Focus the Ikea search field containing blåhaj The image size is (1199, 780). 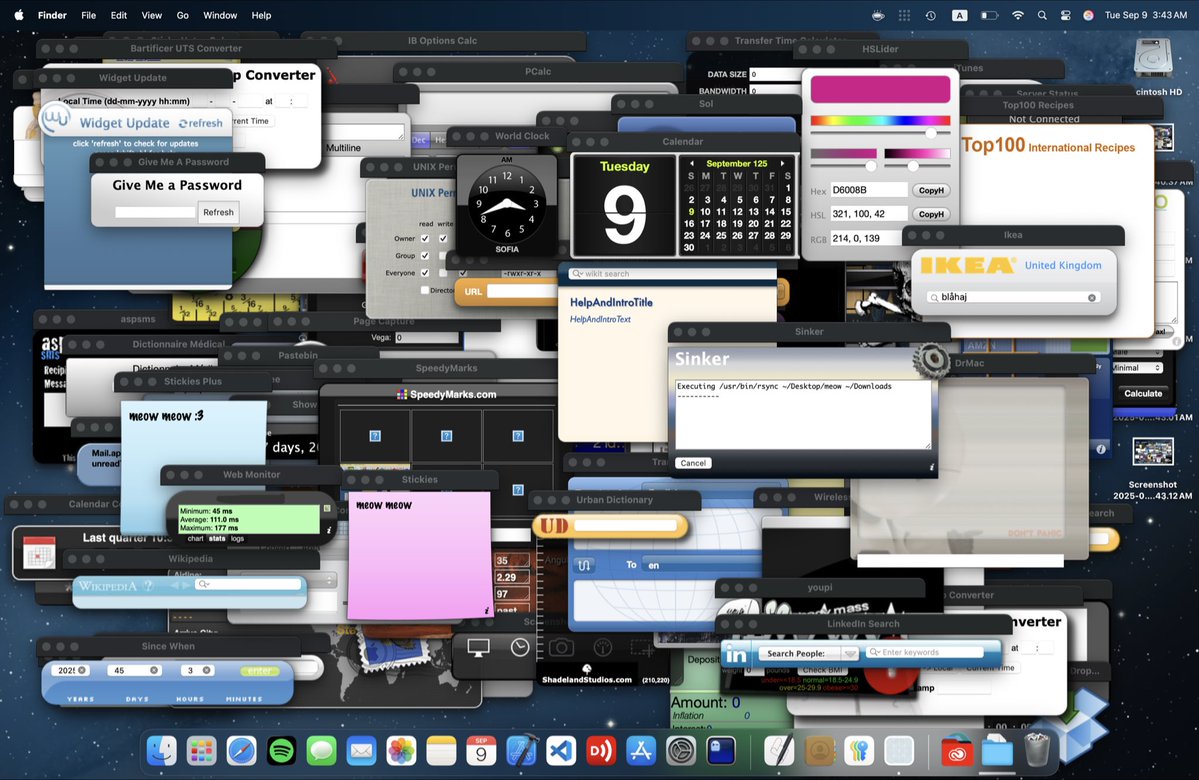[x=1013, y=297]
